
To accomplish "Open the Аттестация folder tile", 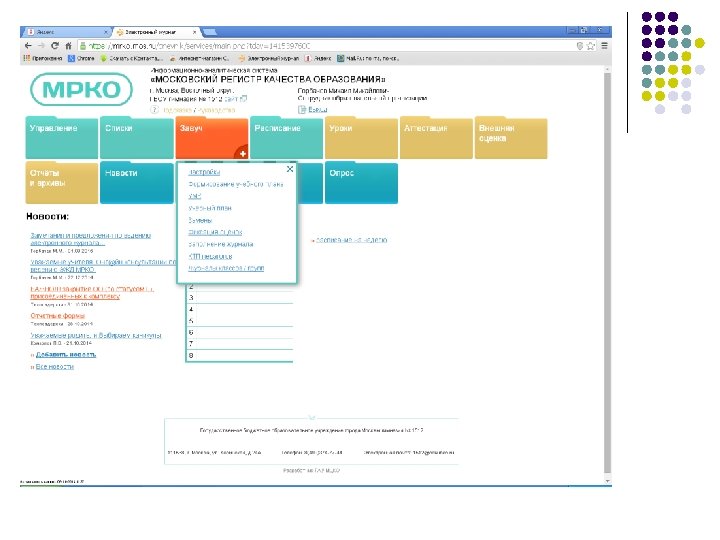I will click(x=436, y=138).
